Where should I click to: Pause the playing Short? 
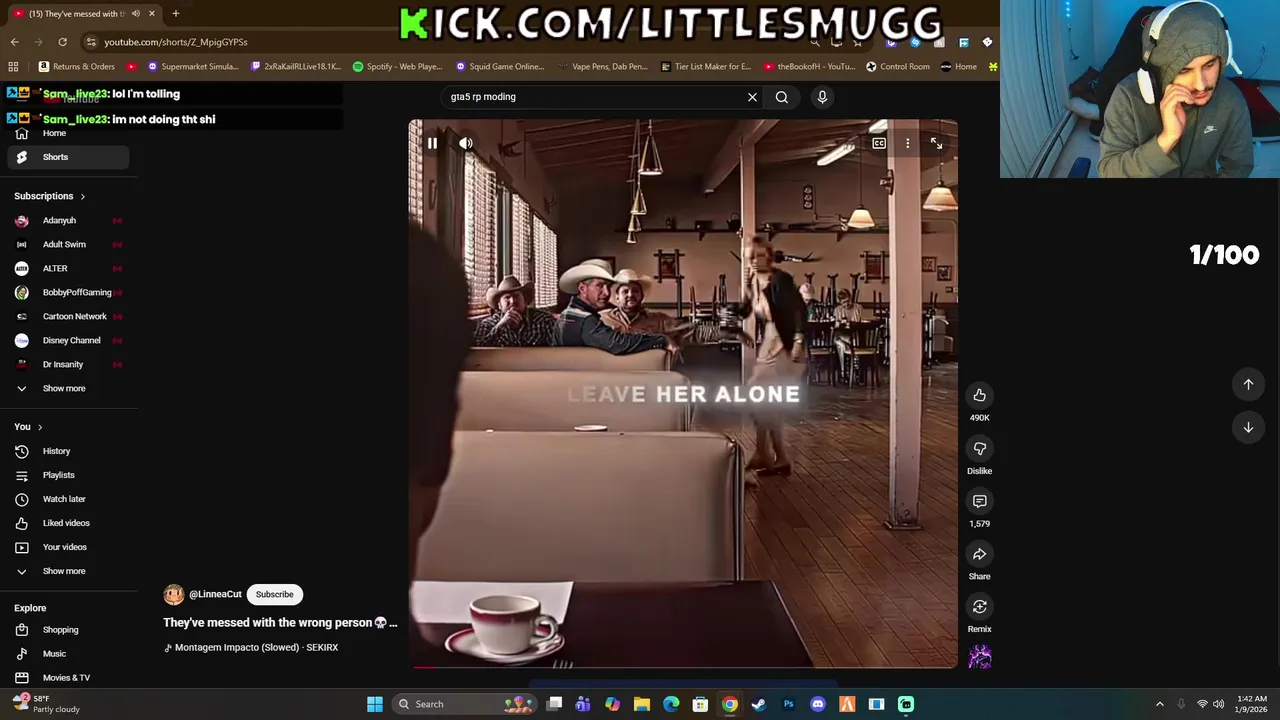pyautogui.click(x=432, y=143)
